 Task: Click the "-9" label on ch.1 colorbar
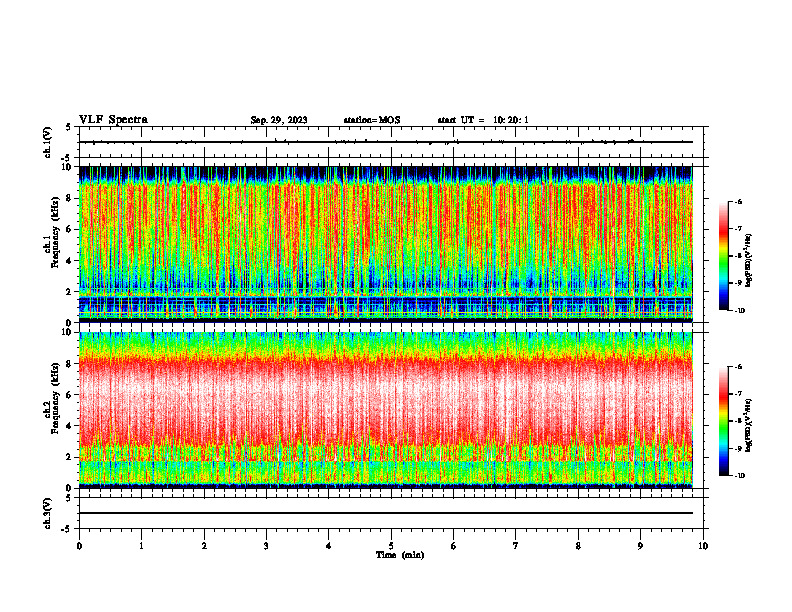[x=738, y=283]
